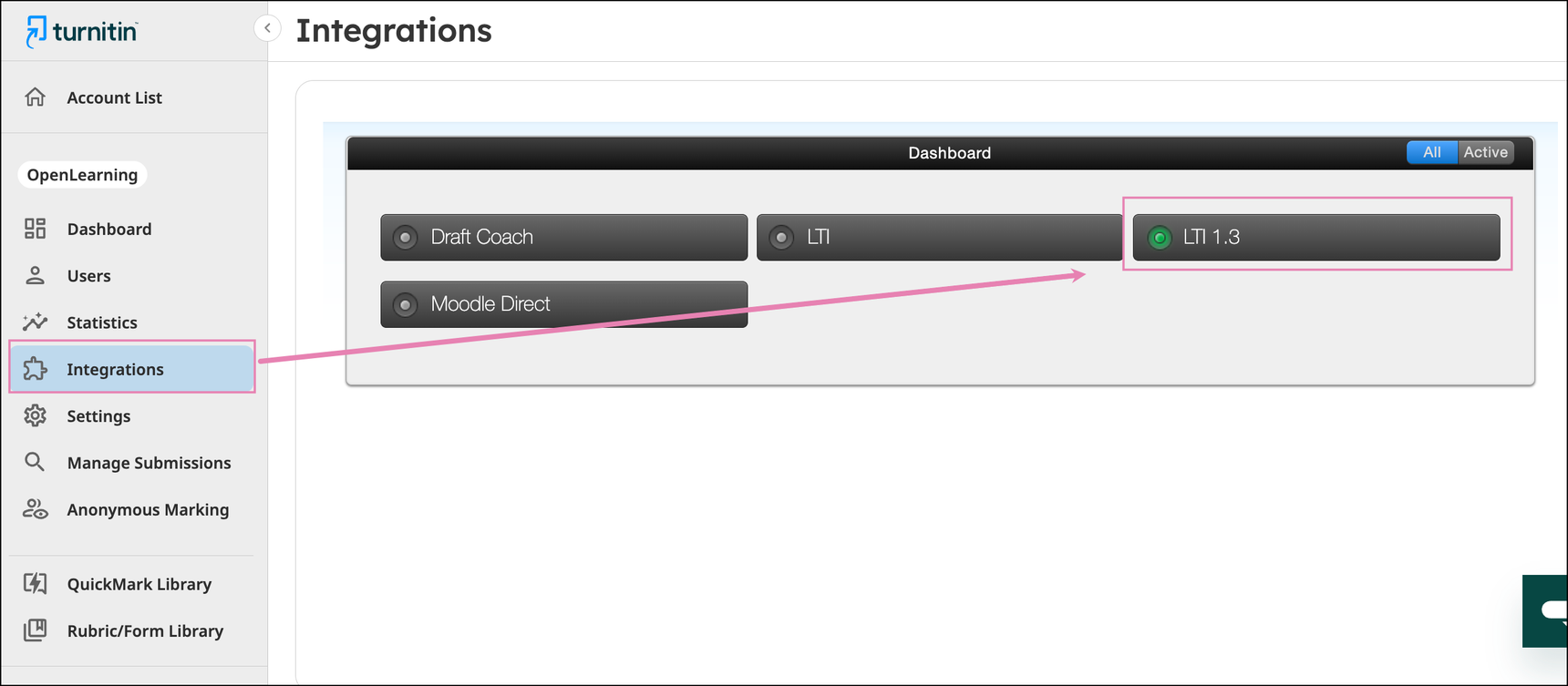Viewport: 1568px width, 686px height.
Task: Toggle the green LTI 1.3 status indicator
Action: click(1159, 238)
